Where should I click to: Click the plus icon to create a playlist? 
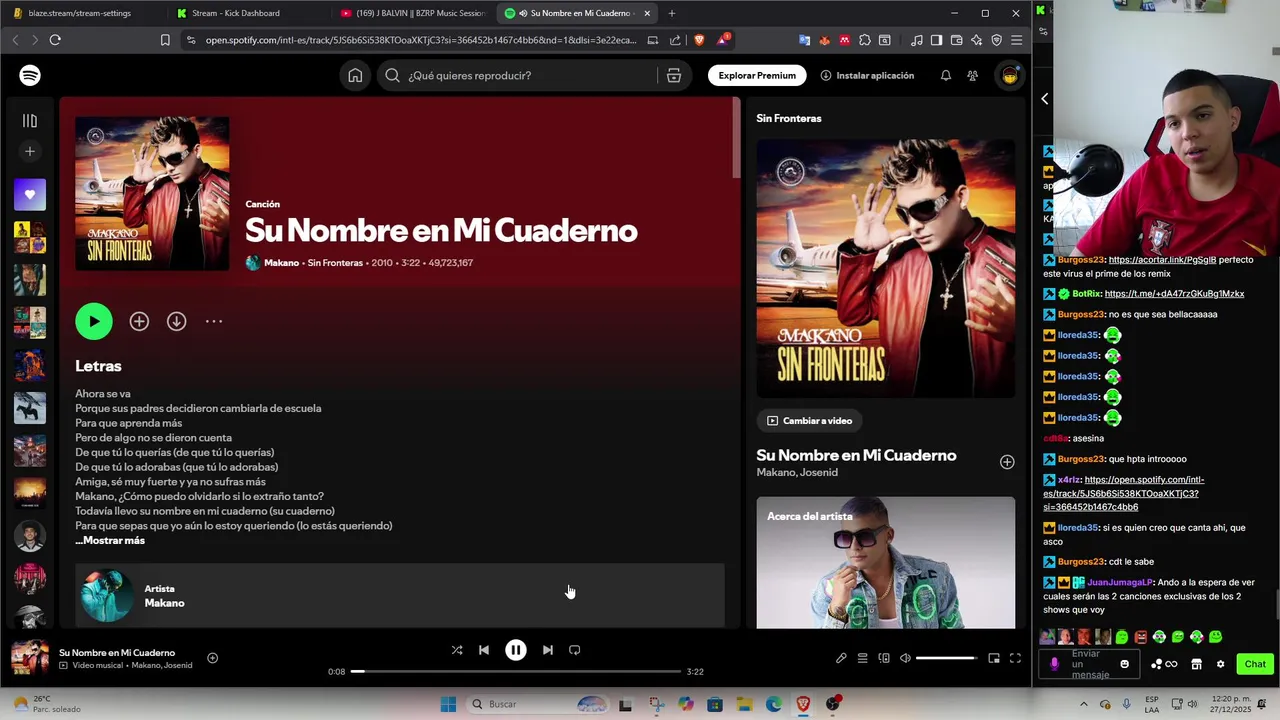[30, 151]
